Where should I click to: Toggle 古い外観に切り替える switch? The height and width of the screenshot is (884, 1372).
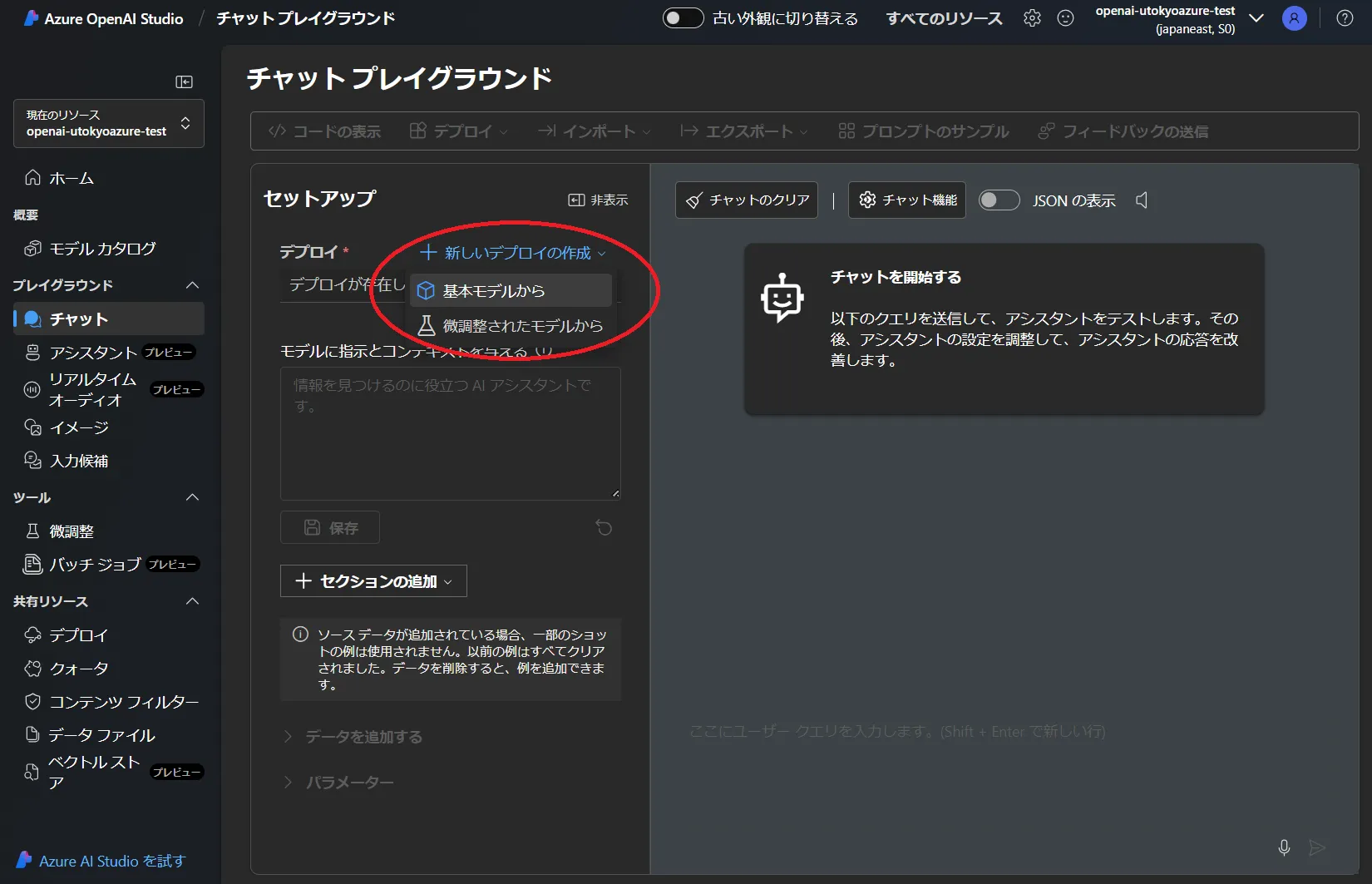683,18
